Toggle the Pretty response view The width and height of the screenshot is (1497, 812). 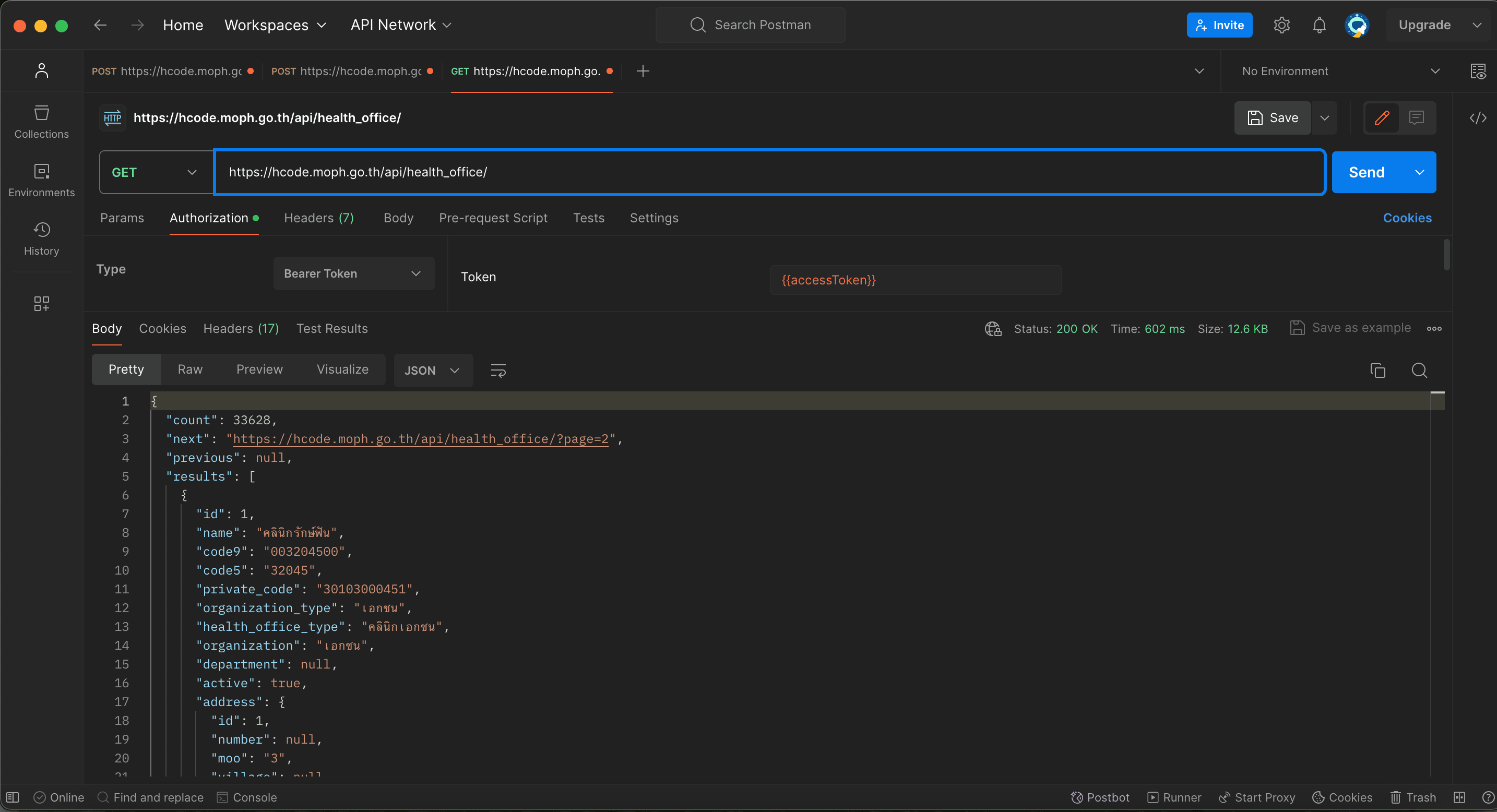(125, 369)
